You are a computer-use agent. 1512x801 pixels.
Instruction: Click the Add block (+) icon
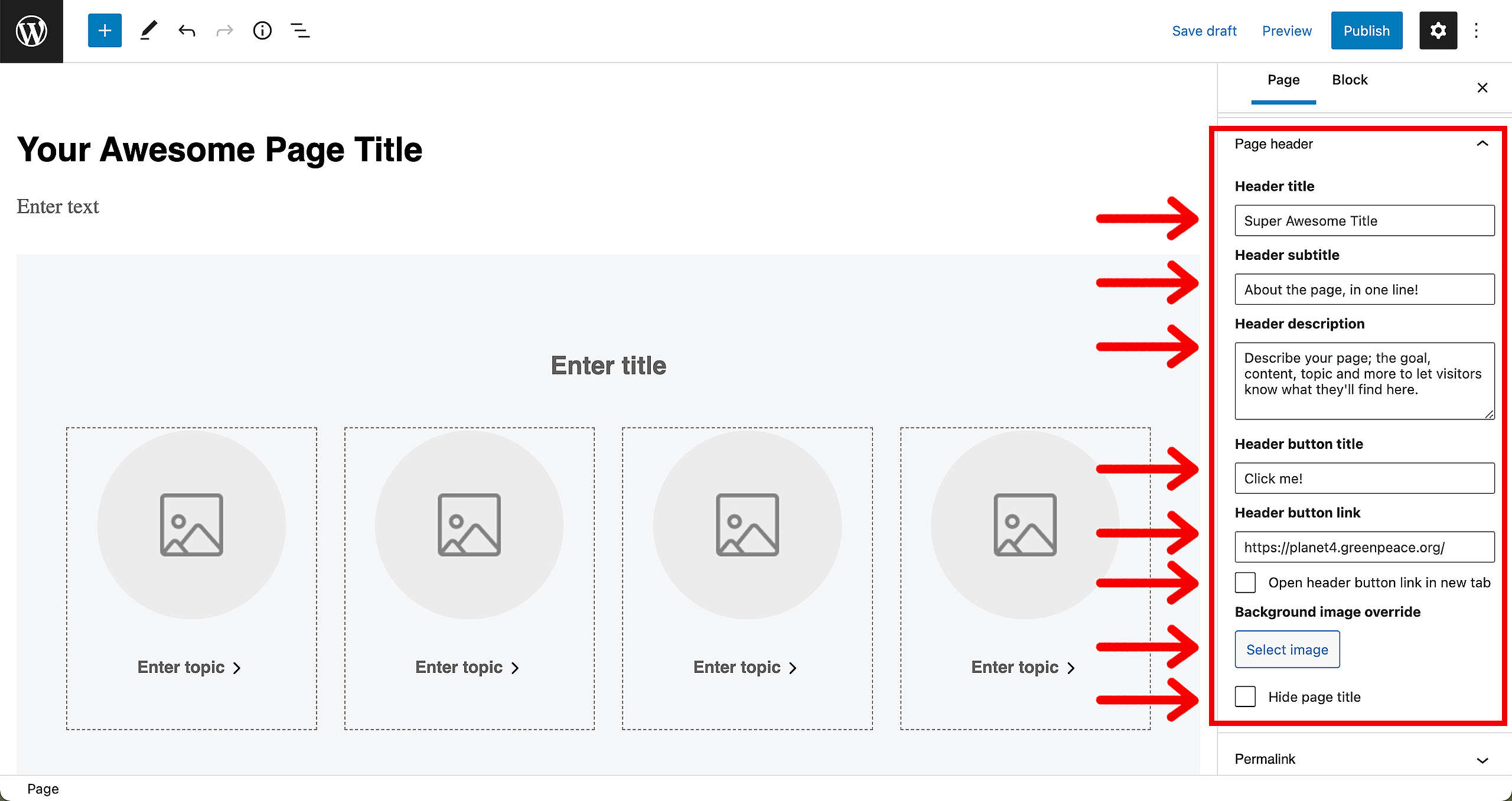pos(104,30)
